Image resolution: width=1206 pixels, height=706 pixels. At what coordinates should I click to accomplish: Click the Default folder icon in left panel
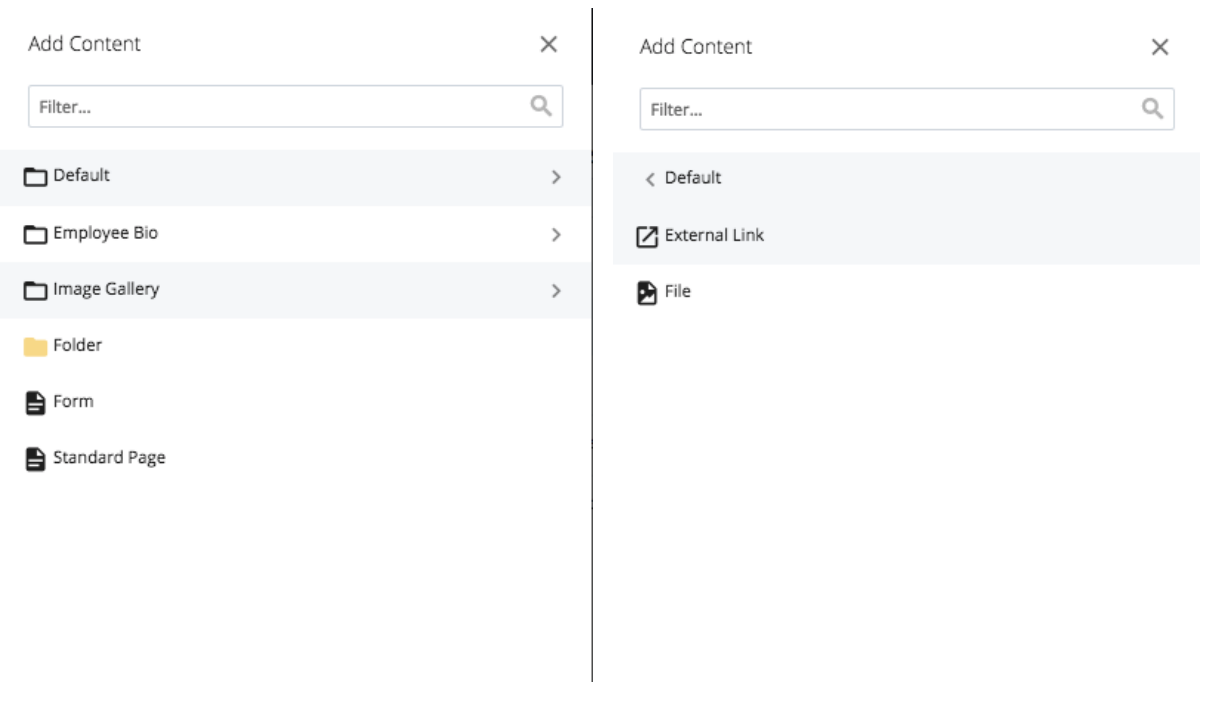[x=36, y=178]
